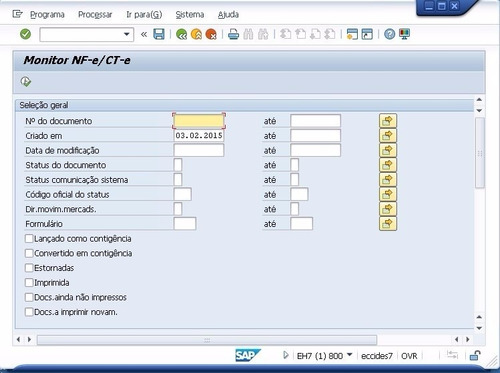Click the Next Page icon
Screen dimensions: 500x373
(x=315, y=34)
